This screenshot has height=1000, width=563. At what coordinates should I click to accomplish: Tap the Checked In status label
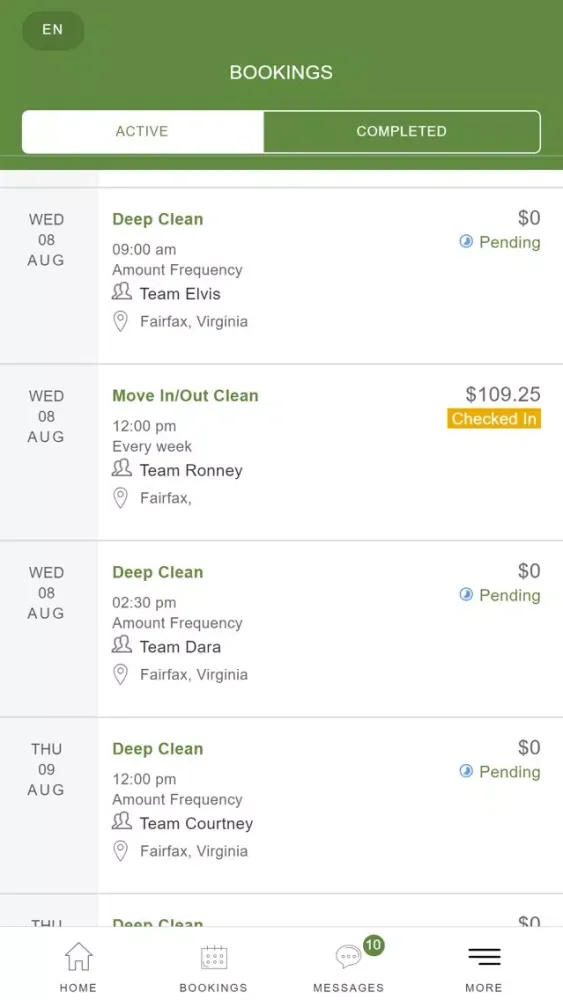pos(494,419)
